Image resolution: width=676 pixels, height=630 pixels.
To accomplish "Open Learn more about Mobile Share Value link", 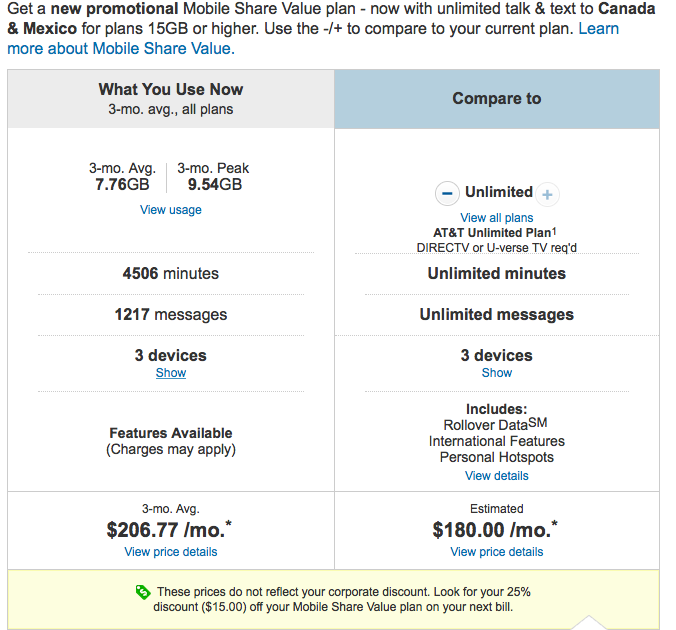I will 313,38.
